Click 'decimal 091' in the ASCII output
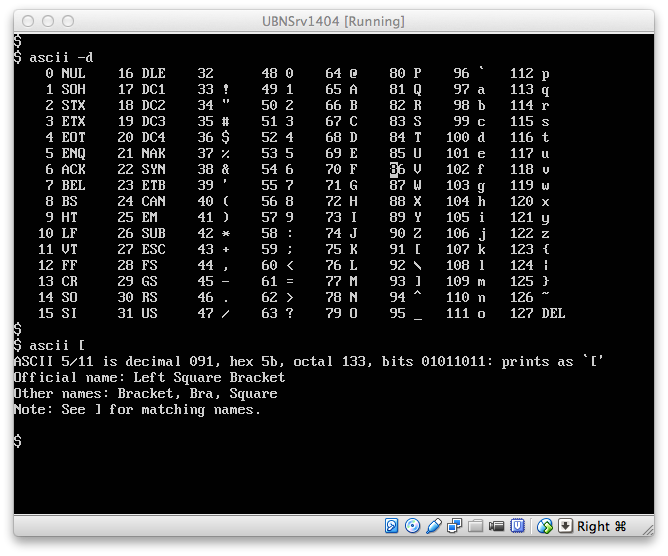Viewport: 668px width, 556px height. pos(170,362)
